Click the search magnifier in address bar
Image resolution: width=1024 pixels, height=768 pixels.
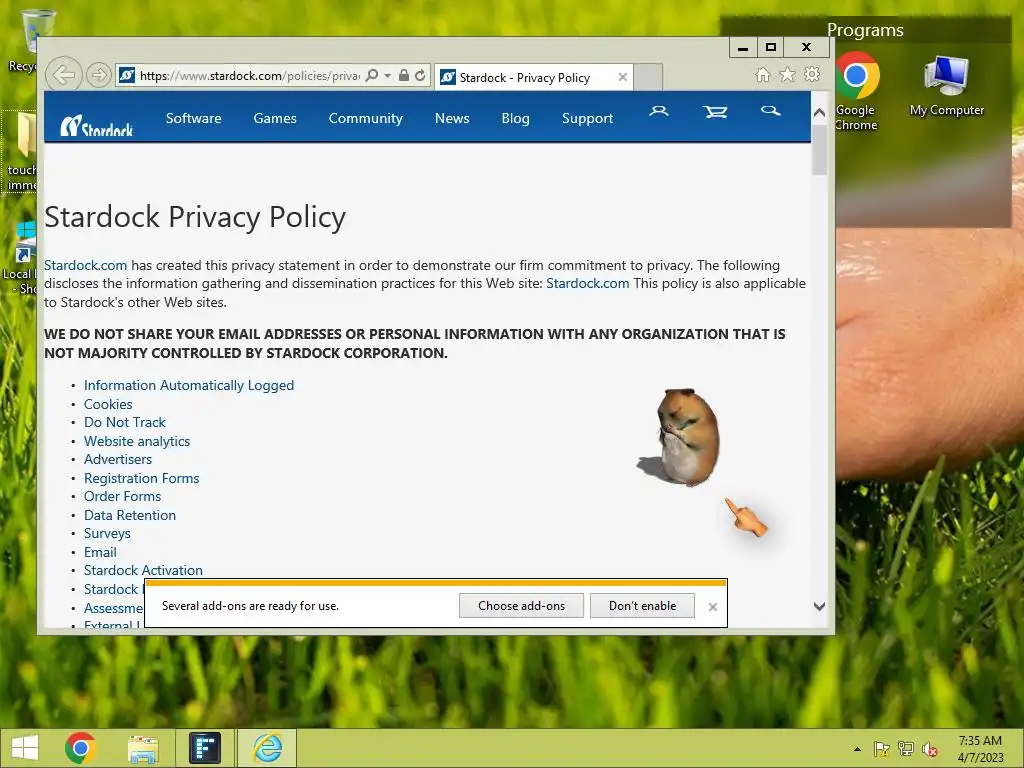pyautogui.click(x=372, y=75)
